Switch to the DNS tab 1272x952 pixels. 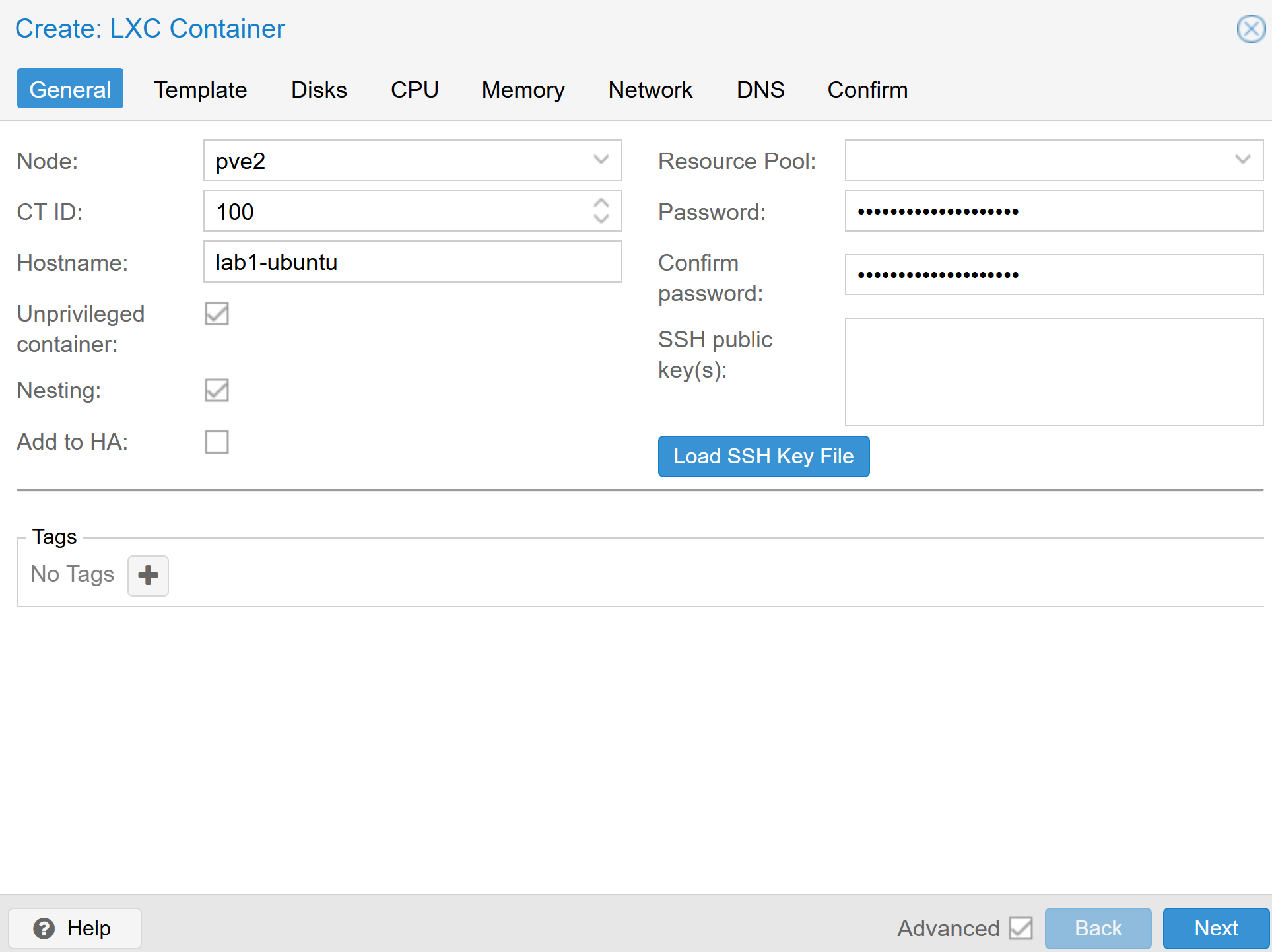(x=760, y=89)
